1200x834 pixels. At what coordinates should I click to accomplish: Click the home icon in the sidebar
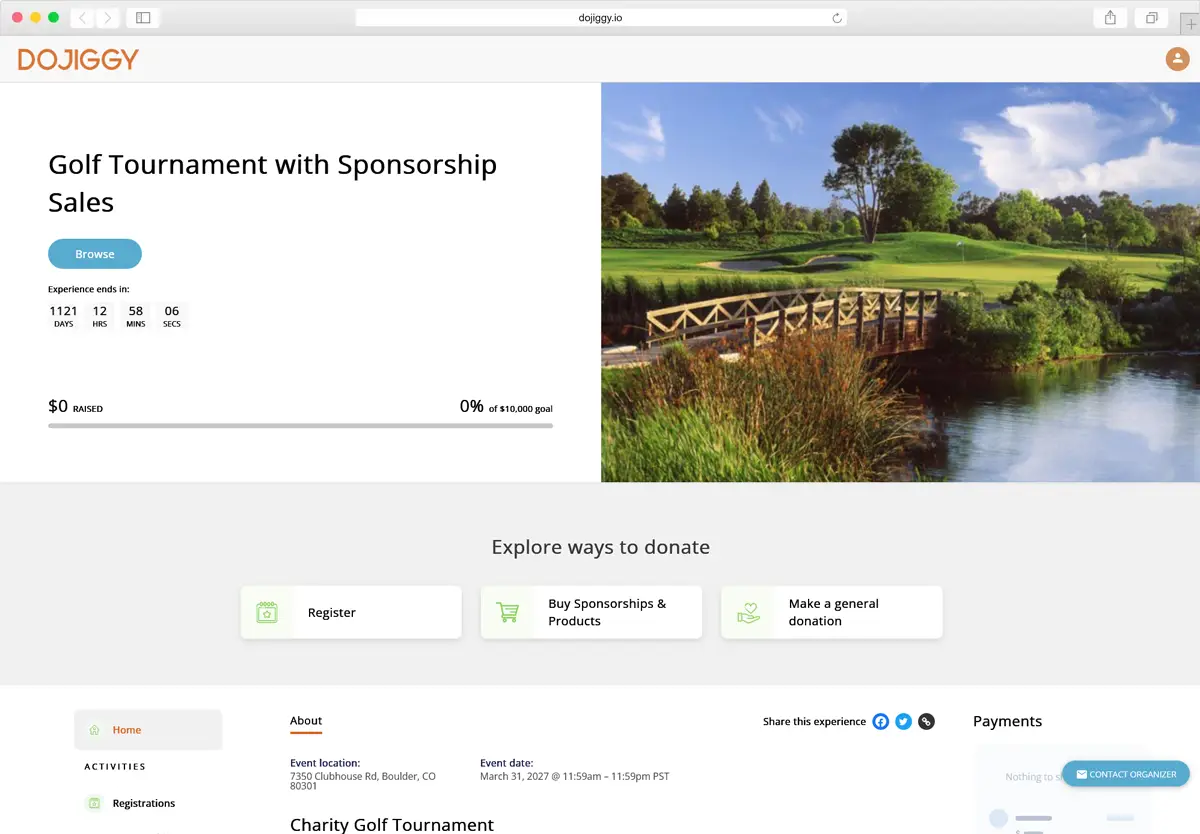(94, 730)
